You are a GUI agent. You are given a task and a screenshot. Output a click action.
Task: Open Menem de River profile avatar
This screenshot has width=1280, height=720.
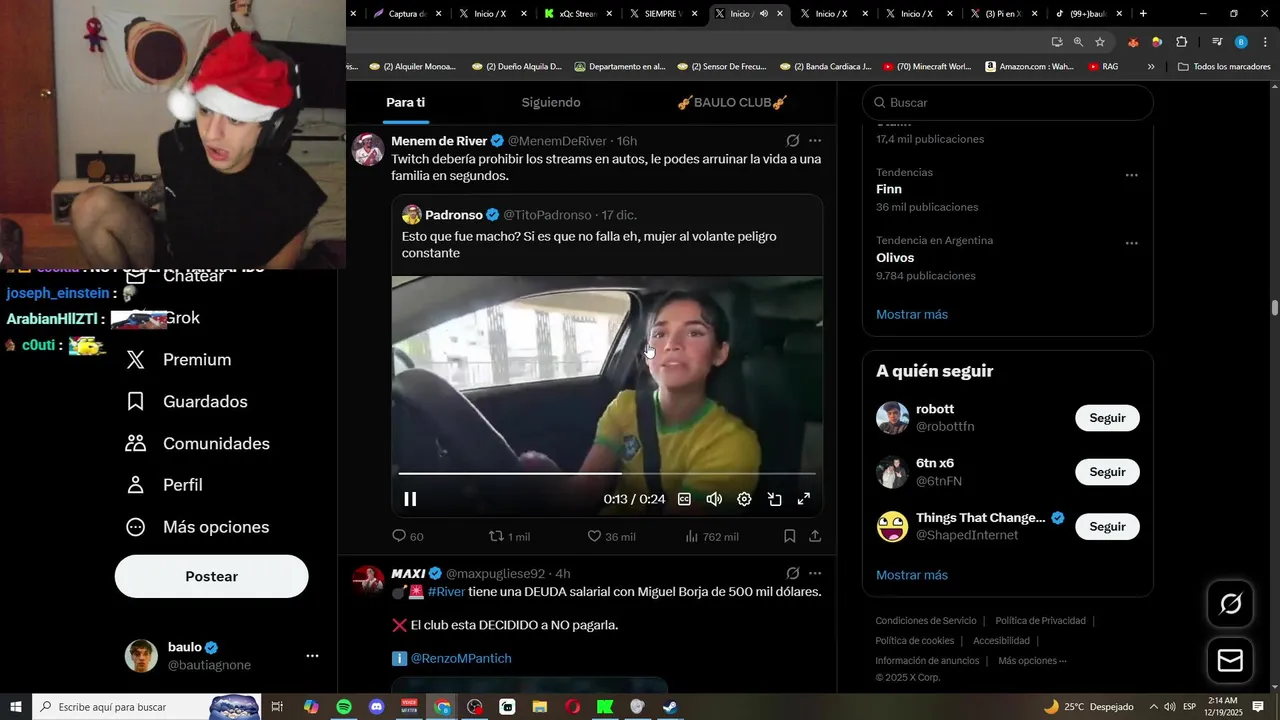point(368,149)
